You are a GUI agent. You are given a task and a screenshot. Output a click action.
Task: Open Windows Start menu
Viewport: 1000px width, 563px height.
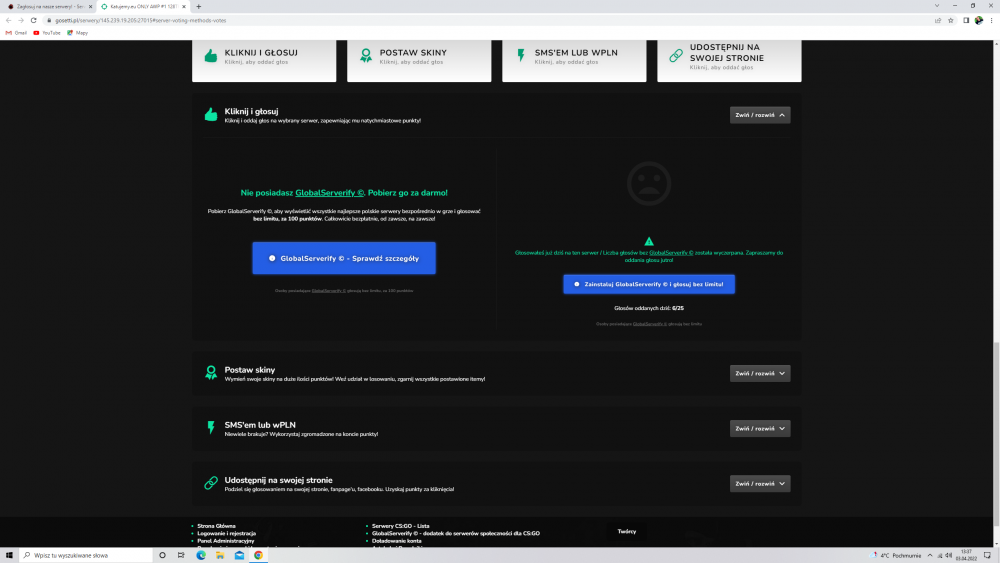[9, 555]
